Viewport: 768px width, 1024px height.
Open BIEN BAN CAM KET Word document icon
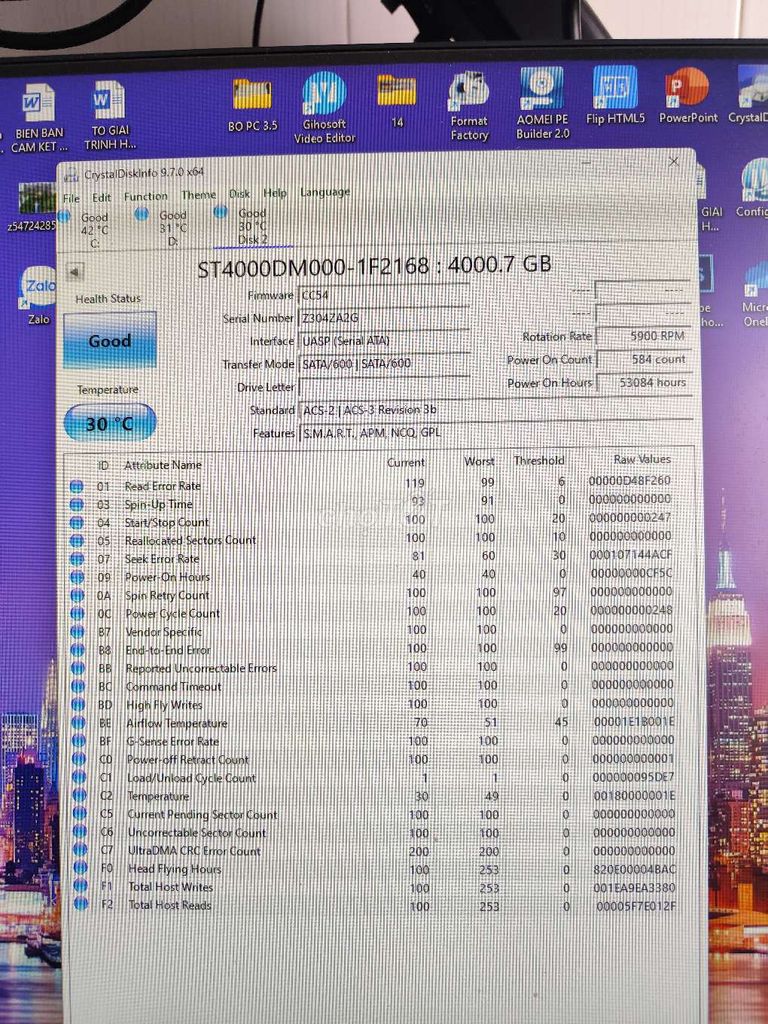(x=38, y=118)
